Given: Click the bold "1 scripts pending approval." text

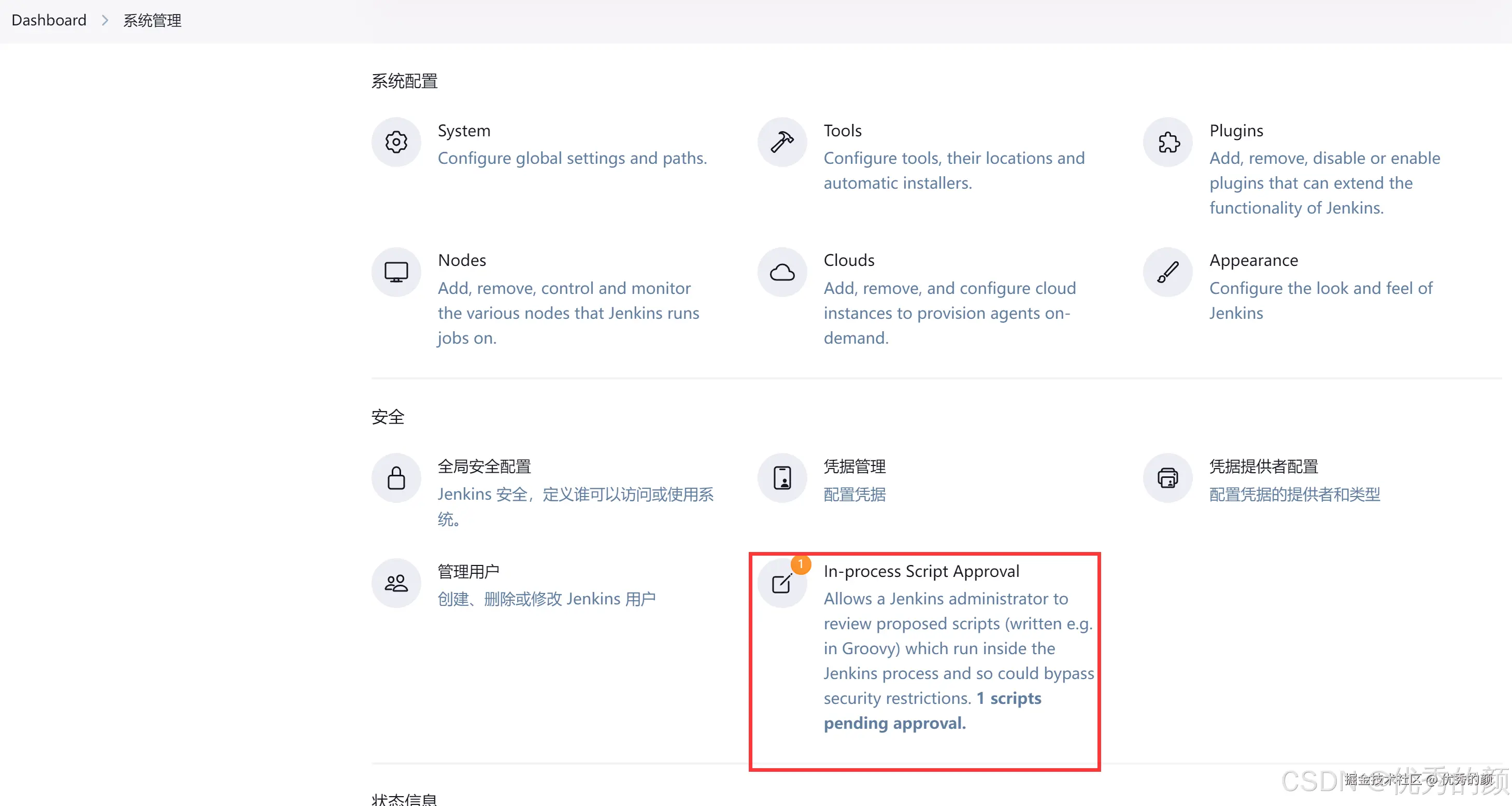Looking at the screenshot, I should [933, 711].
